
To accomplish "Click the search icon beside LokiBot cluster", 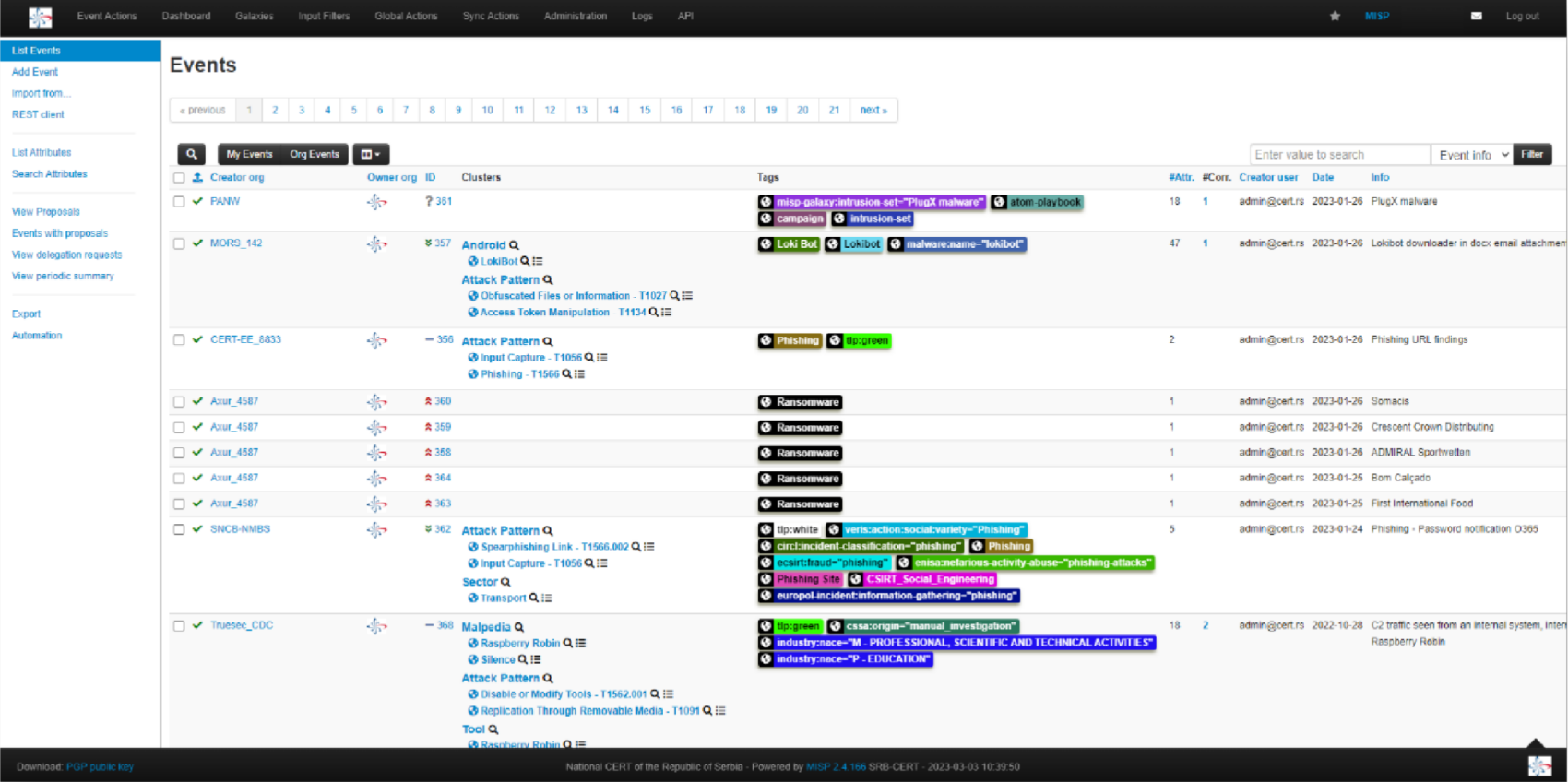I will click(525, 261).
